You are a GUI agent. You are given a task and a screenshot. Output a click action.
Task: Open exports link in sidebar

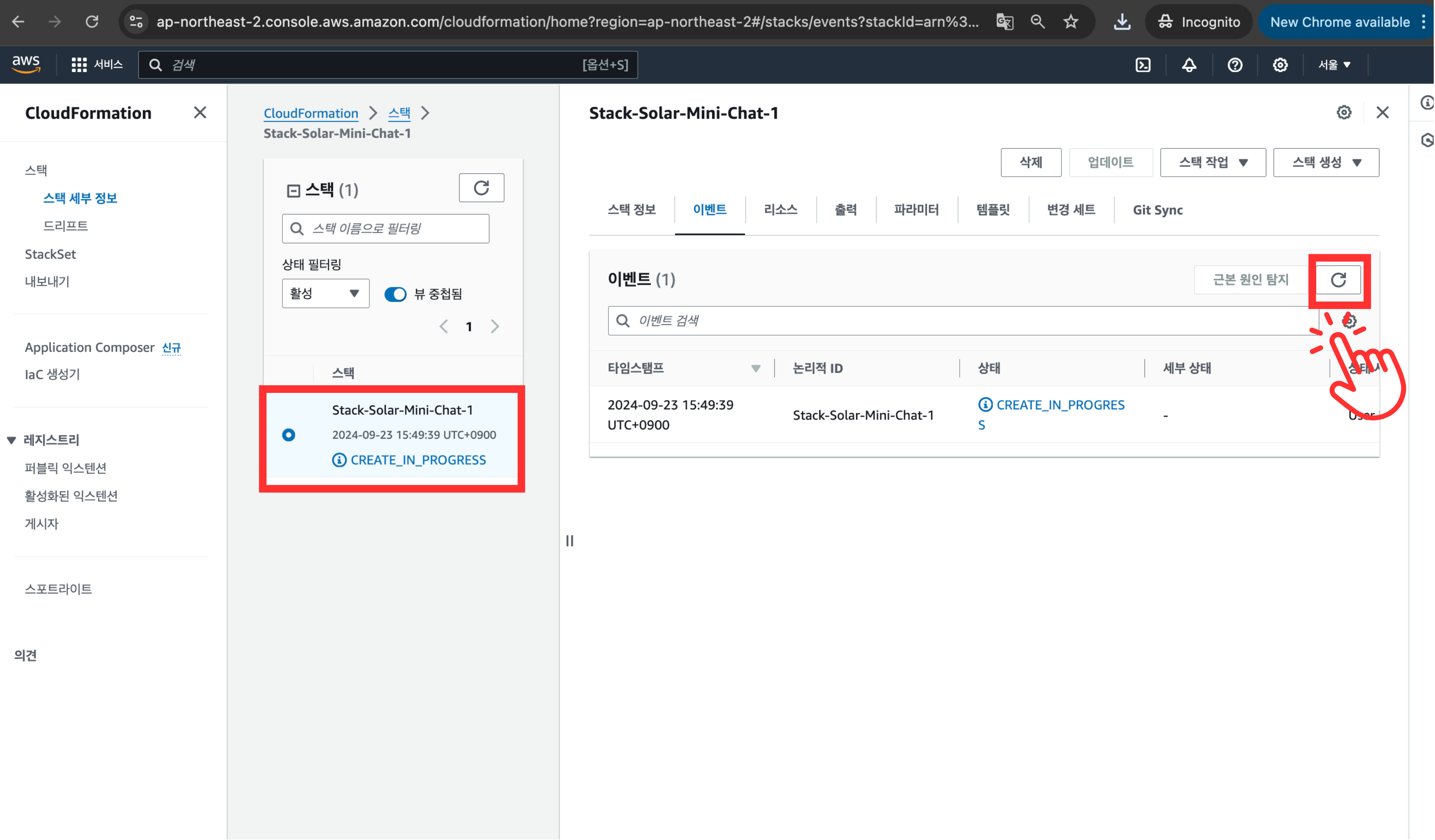pos(47,282)
